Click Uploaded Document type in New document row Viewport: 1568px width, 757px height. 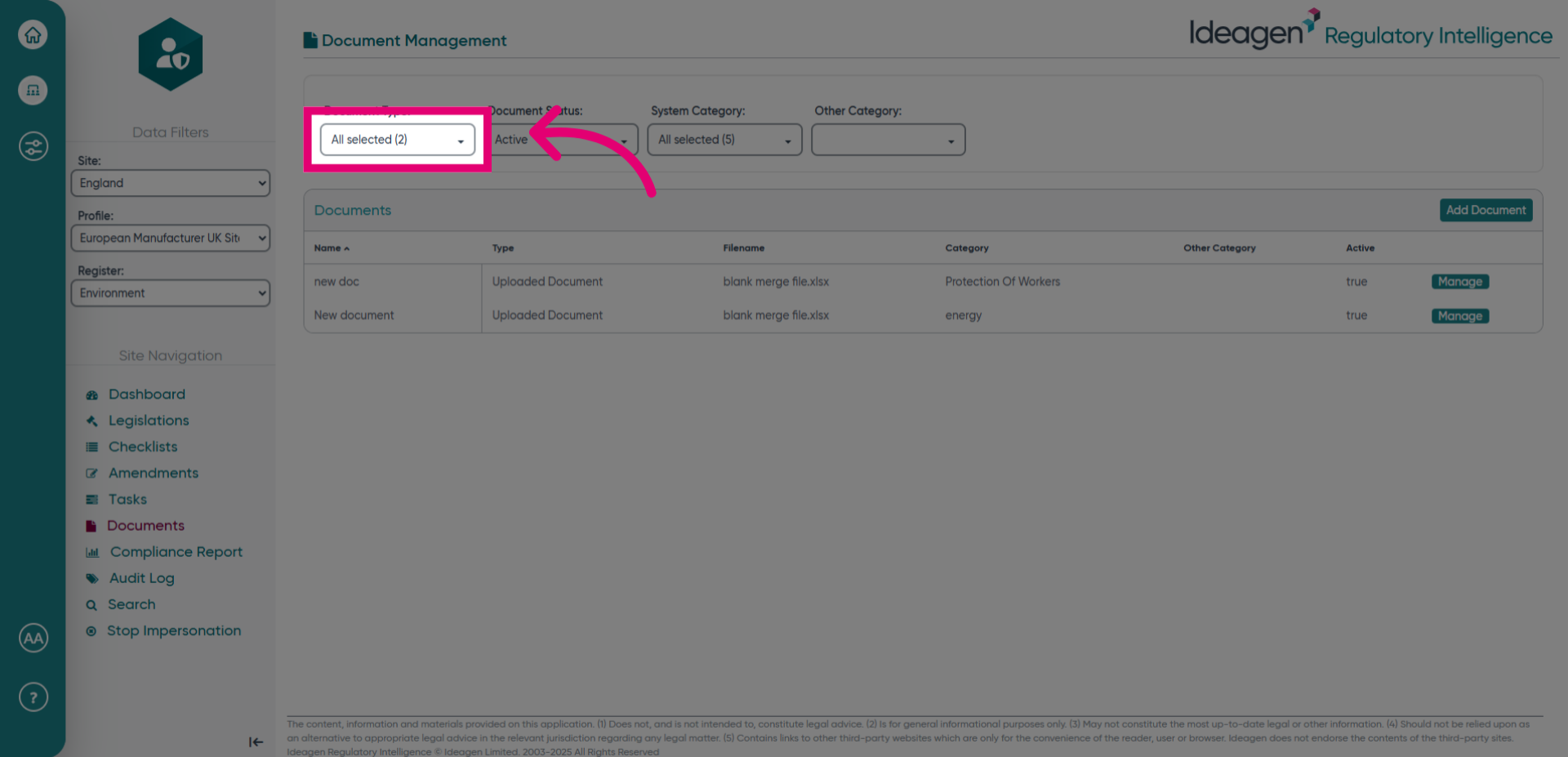click(x=547, y=315)
